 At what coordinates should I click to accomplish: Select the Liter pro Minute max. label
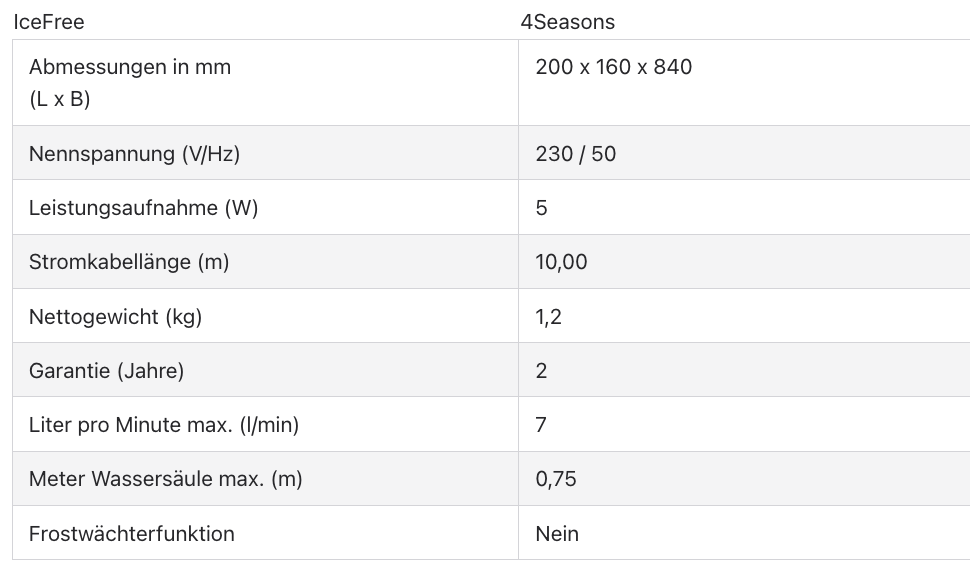point(164,425)
